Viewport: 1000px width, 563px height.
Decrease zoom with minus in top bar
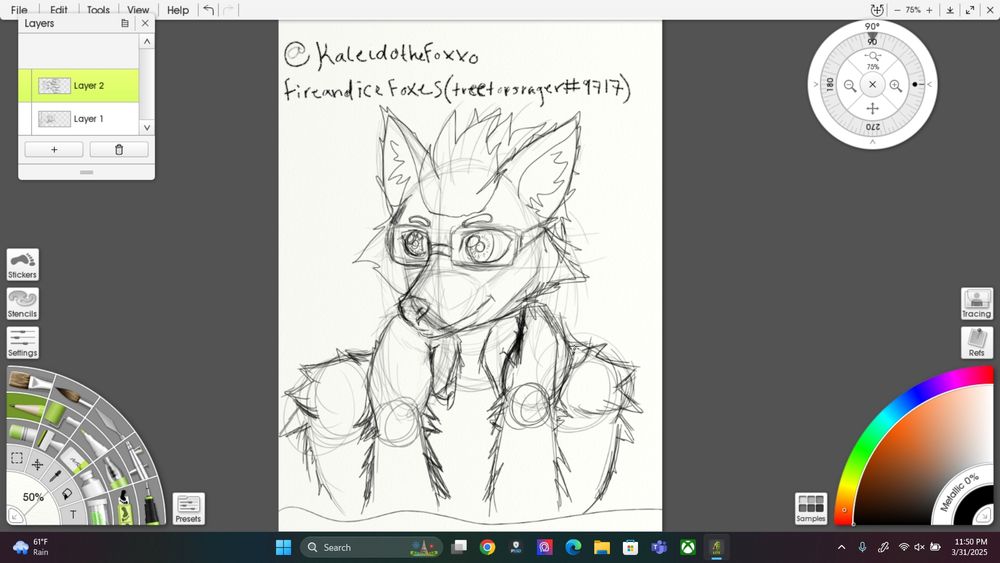tap(897, 10)
